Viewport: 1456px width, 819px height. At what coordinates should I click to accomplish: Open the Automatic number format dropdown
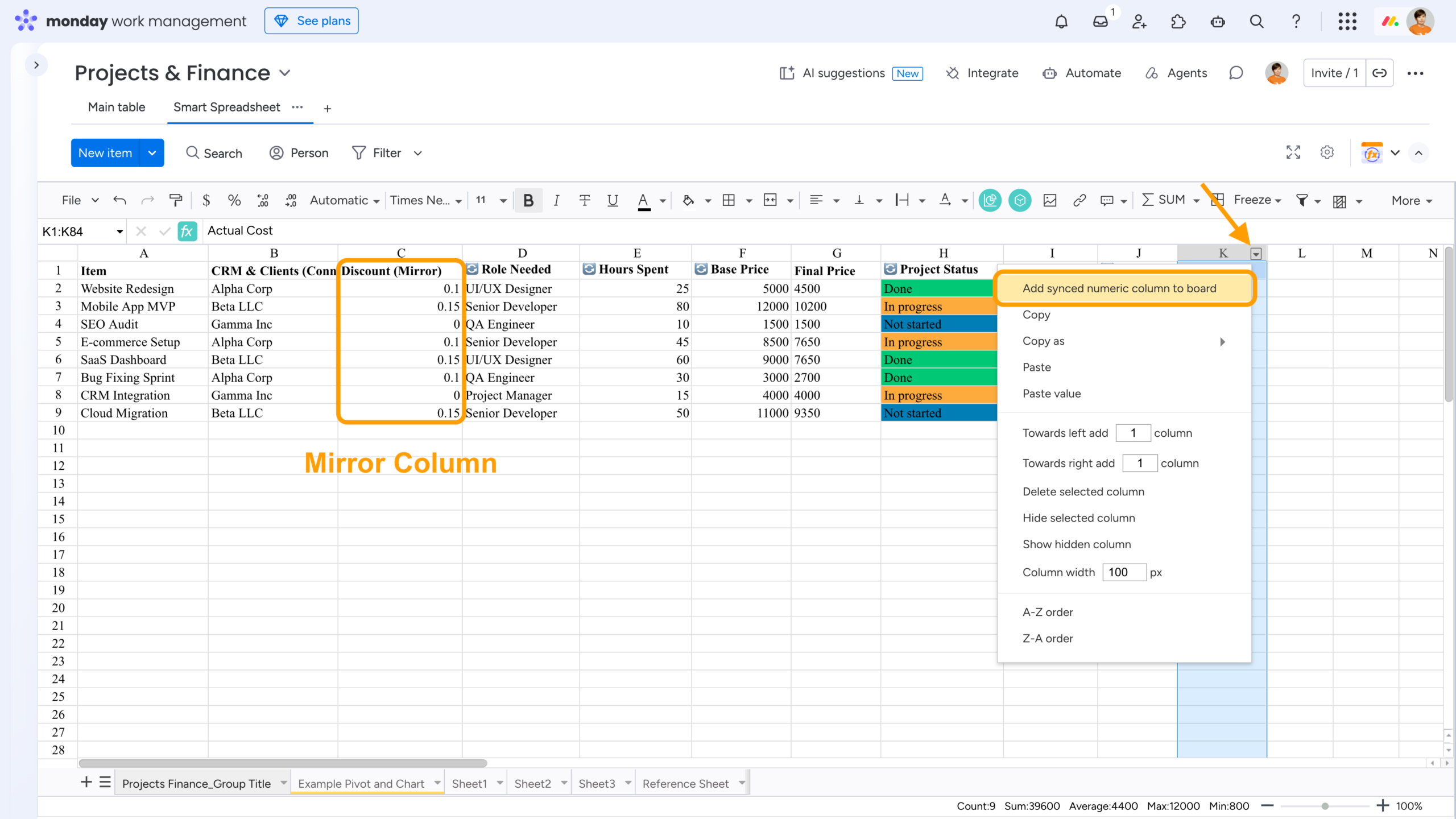click(x=345, y=200)
